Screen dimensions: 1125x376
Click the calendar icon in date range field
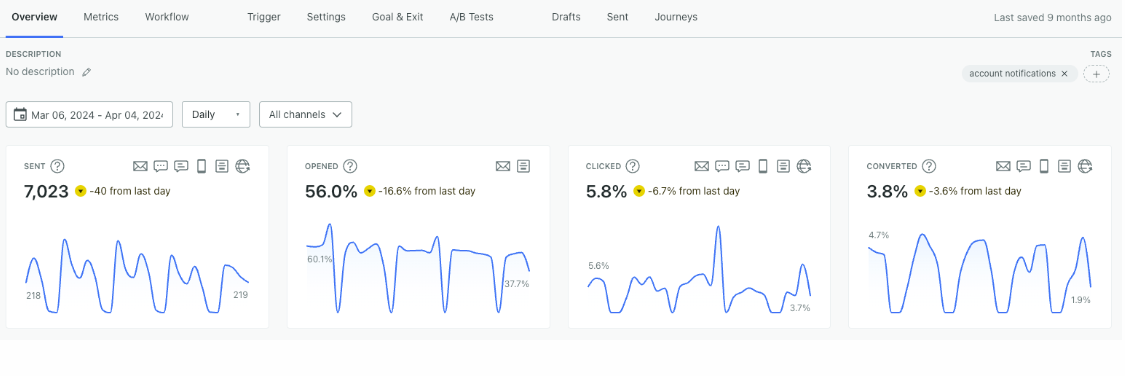coord(21,114)
